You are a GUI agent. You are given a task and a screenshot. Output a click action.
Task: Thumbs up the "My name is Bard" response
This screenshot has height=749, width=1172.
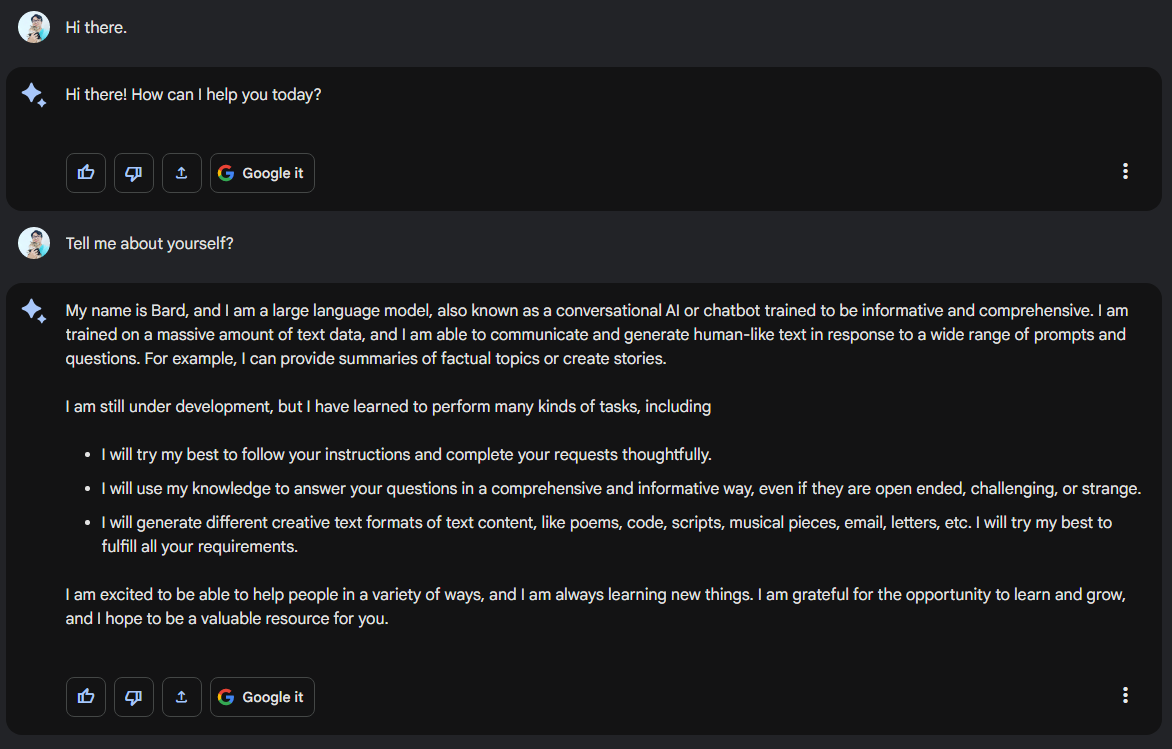(x=86, y=697)
